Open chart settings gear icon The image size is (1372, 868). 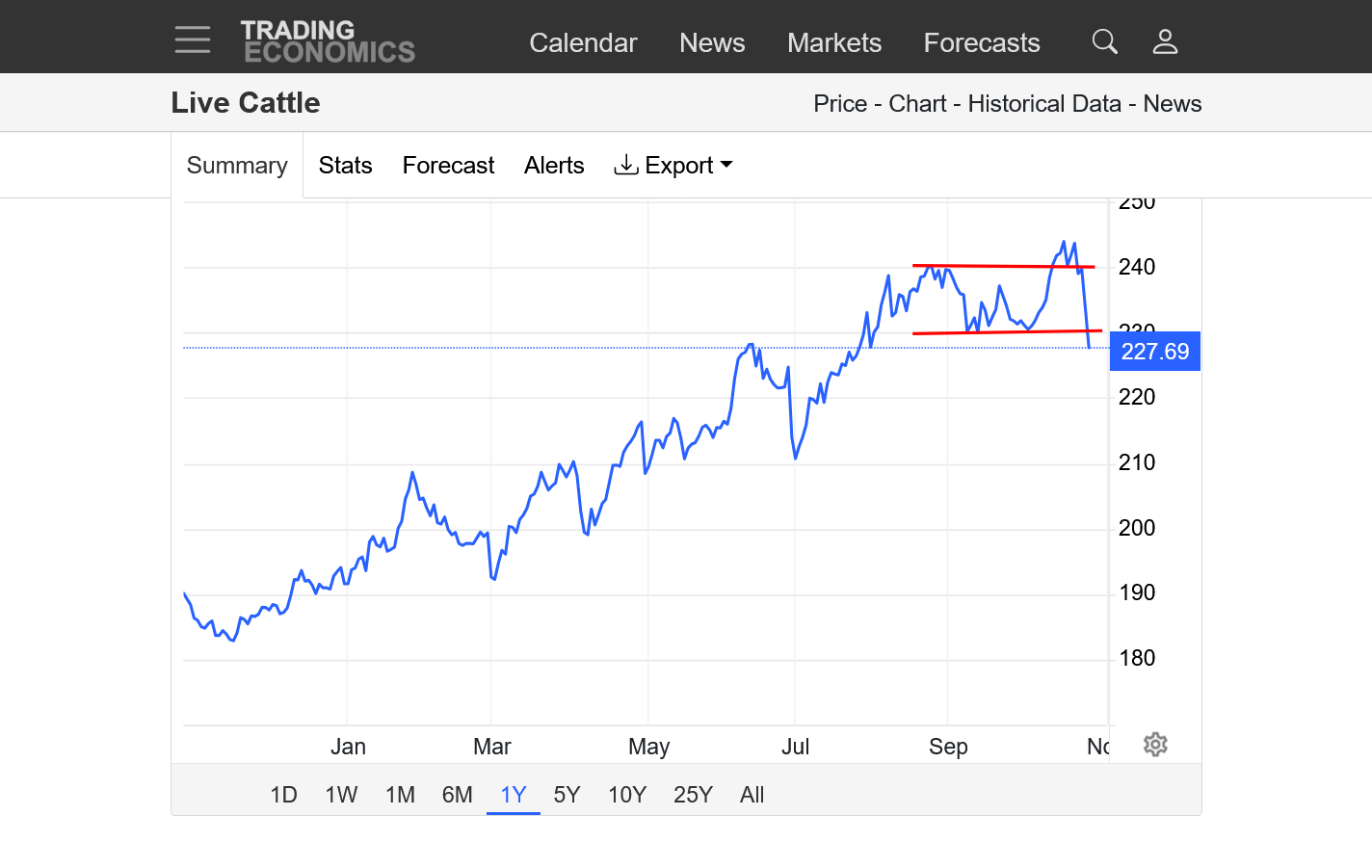pyautogui.click(x=1155, y=745)
